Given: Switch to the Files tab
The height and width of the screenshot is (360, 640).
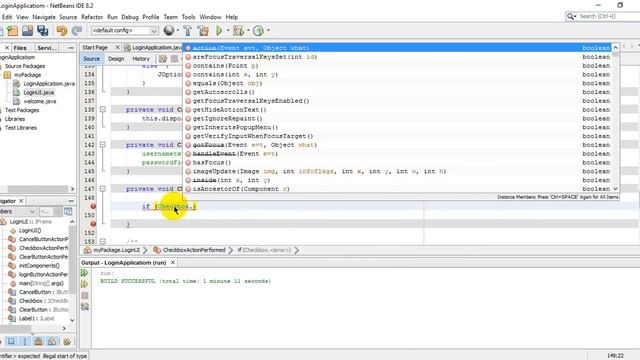Looking at the screenshot, I should (x=20, y=48).
